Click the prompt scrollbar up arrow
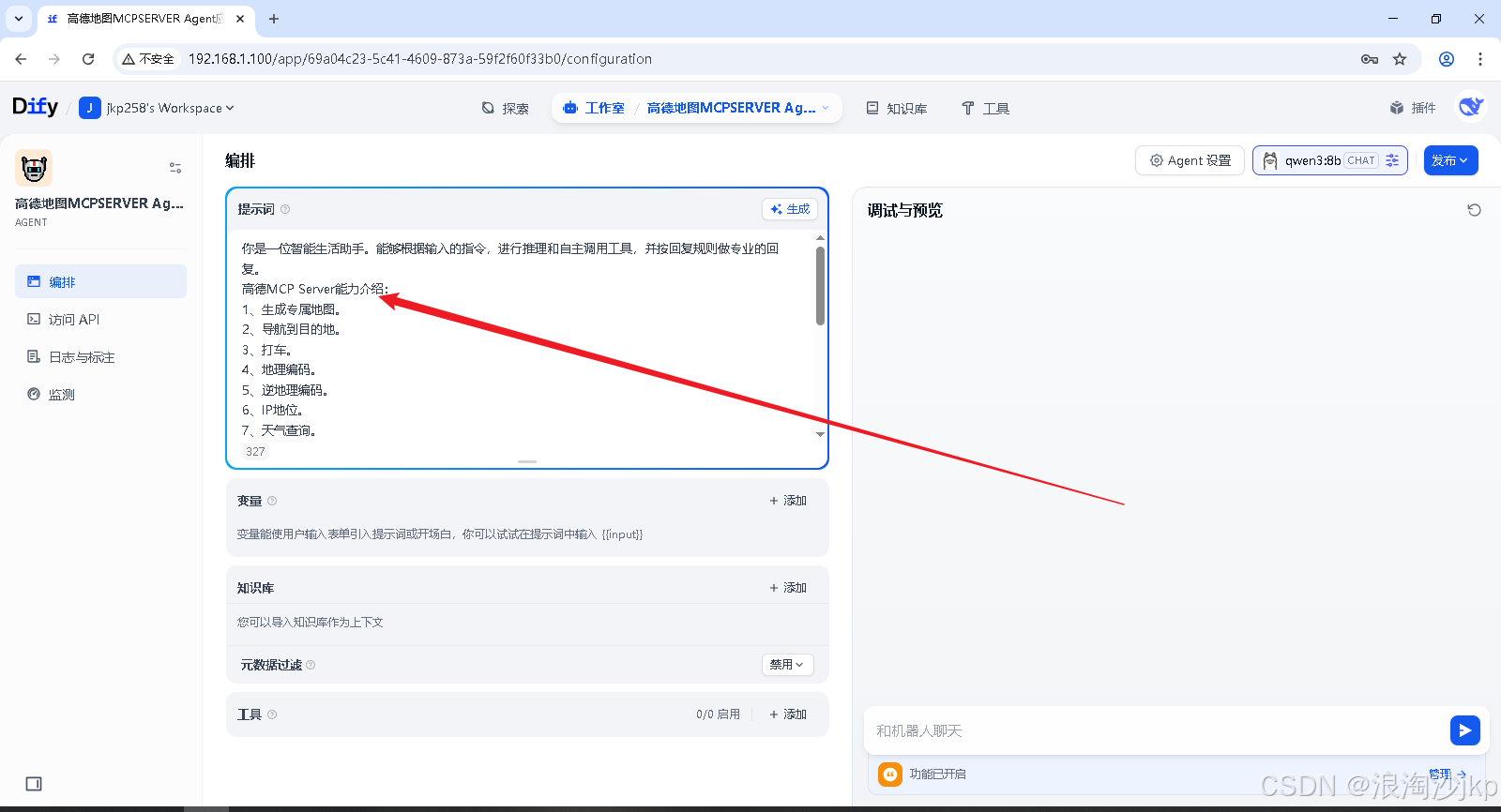This screenshot has height=812, width=1501. coord(820,238)
